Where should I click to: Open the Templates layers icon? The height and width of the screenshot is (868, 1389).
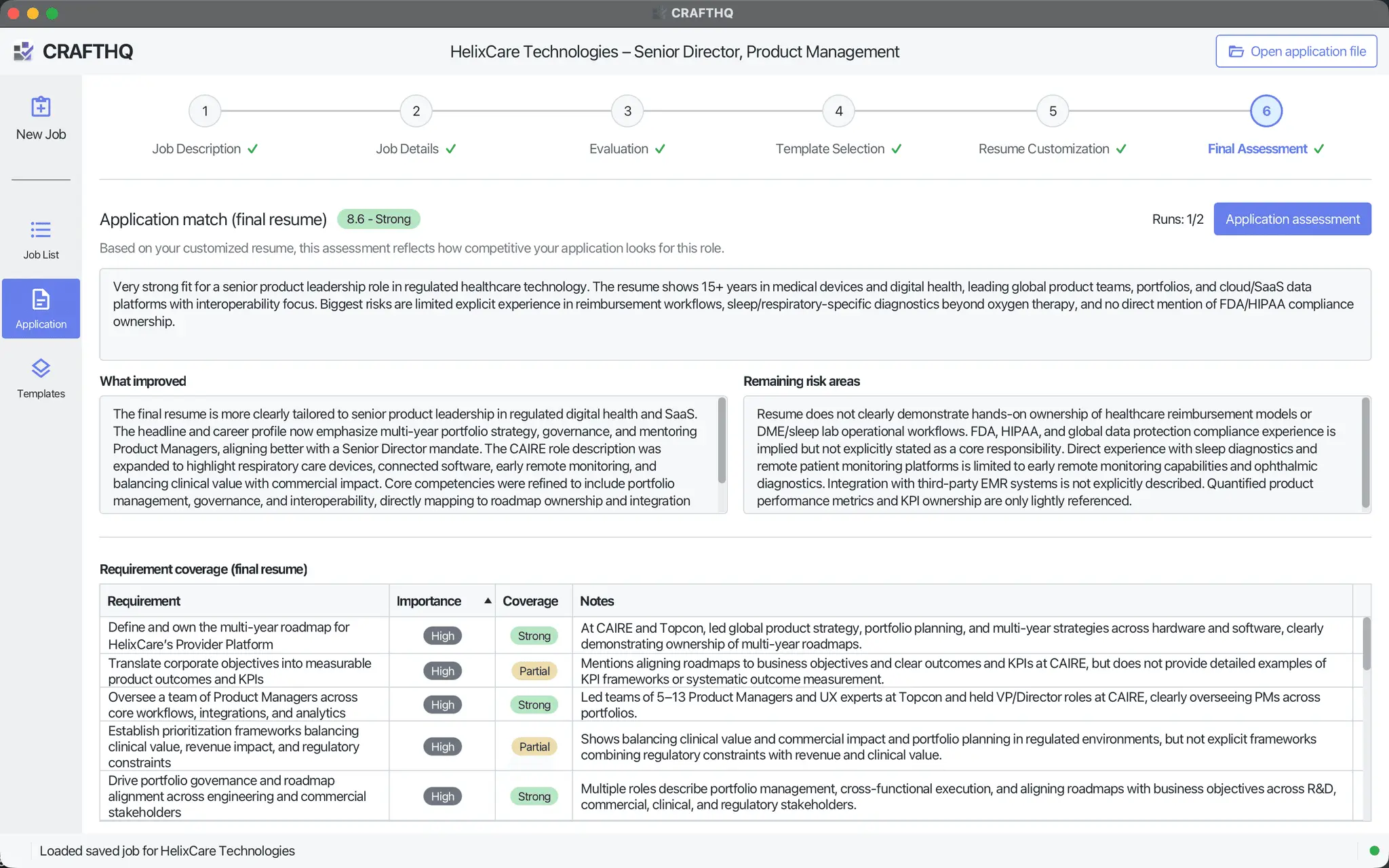pos(41,368)
